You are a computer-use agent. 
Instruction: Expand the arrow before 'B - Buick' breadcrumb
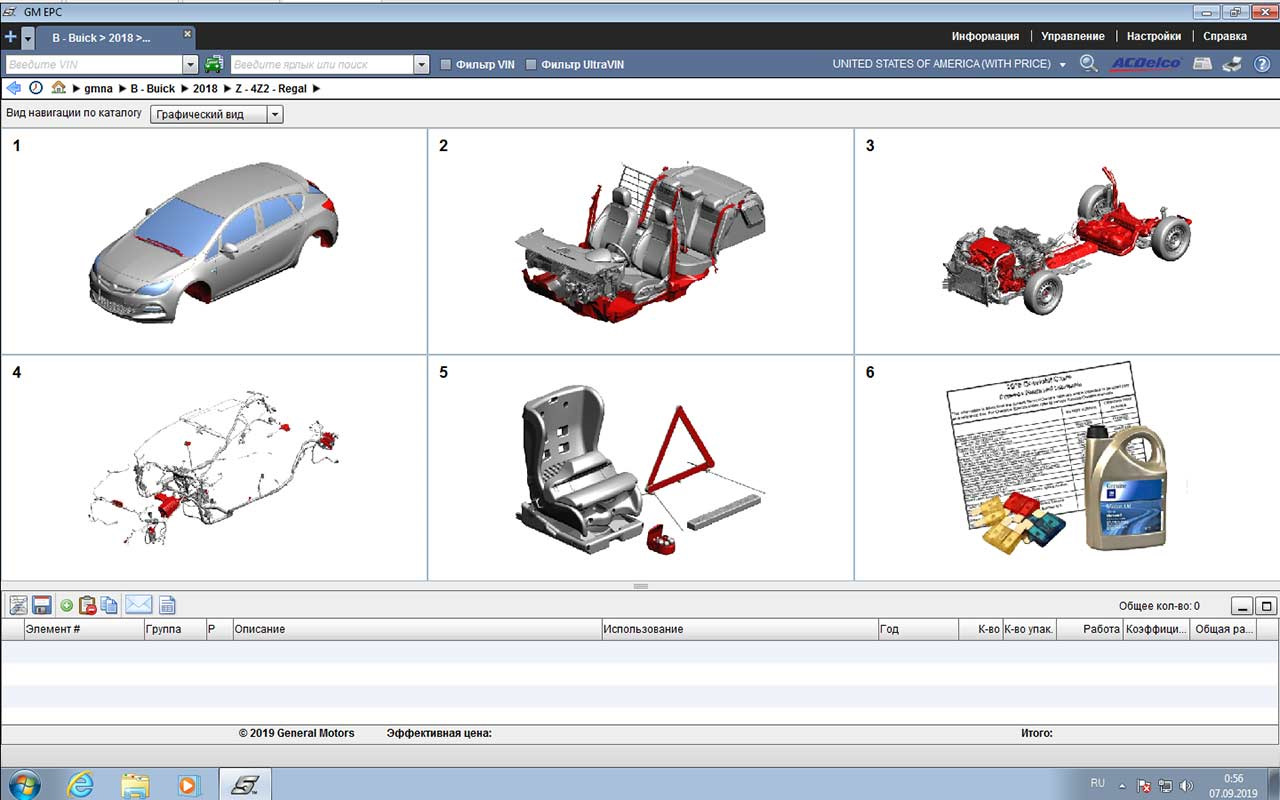tap(121, 89)
